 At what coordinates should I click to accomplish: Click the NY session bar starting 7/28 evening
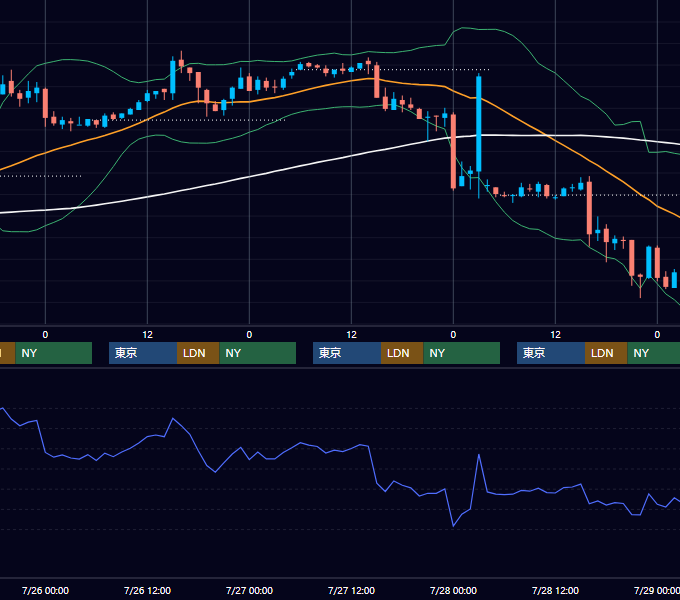[654, 353]
